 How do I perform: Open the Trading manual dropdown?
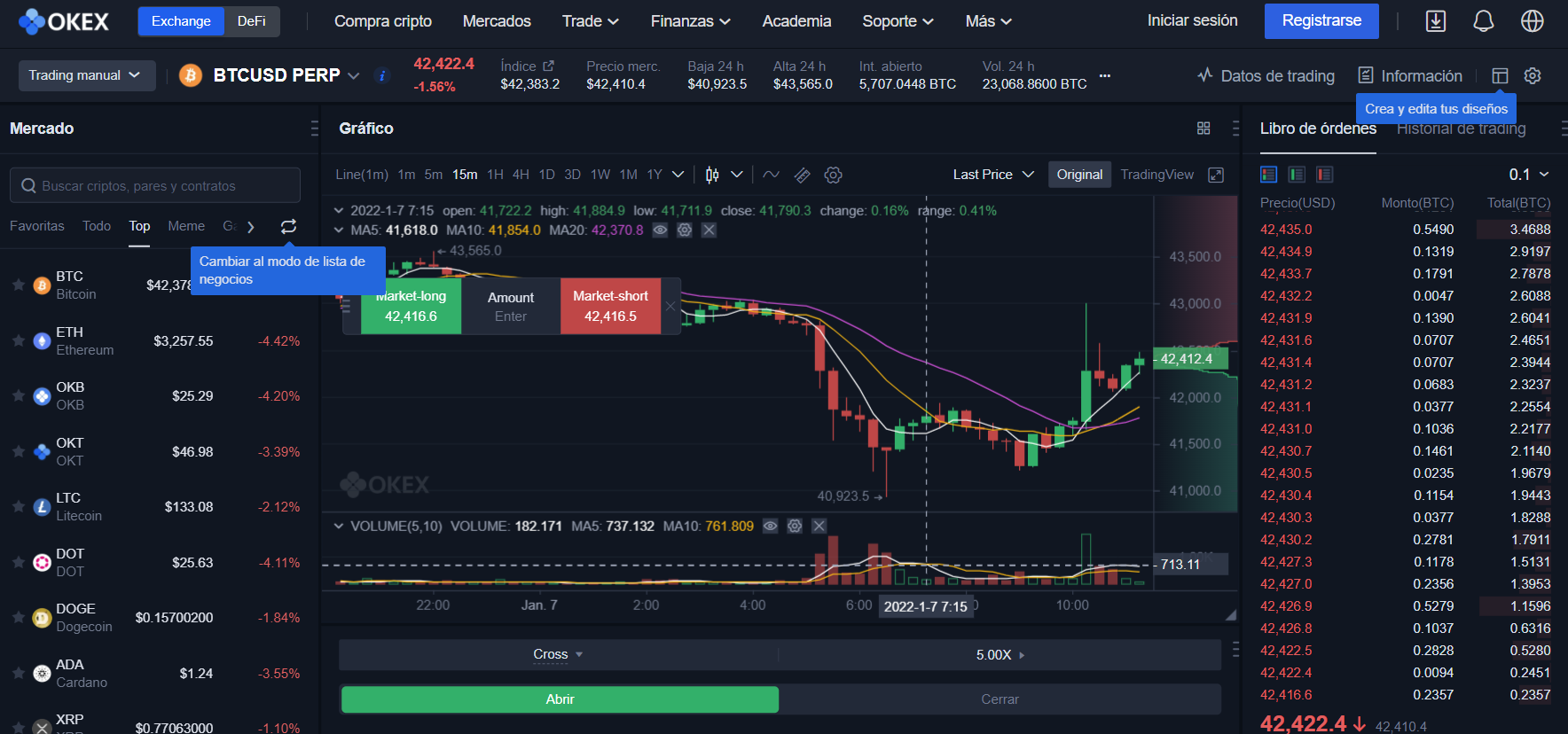[x=86, y=75]
